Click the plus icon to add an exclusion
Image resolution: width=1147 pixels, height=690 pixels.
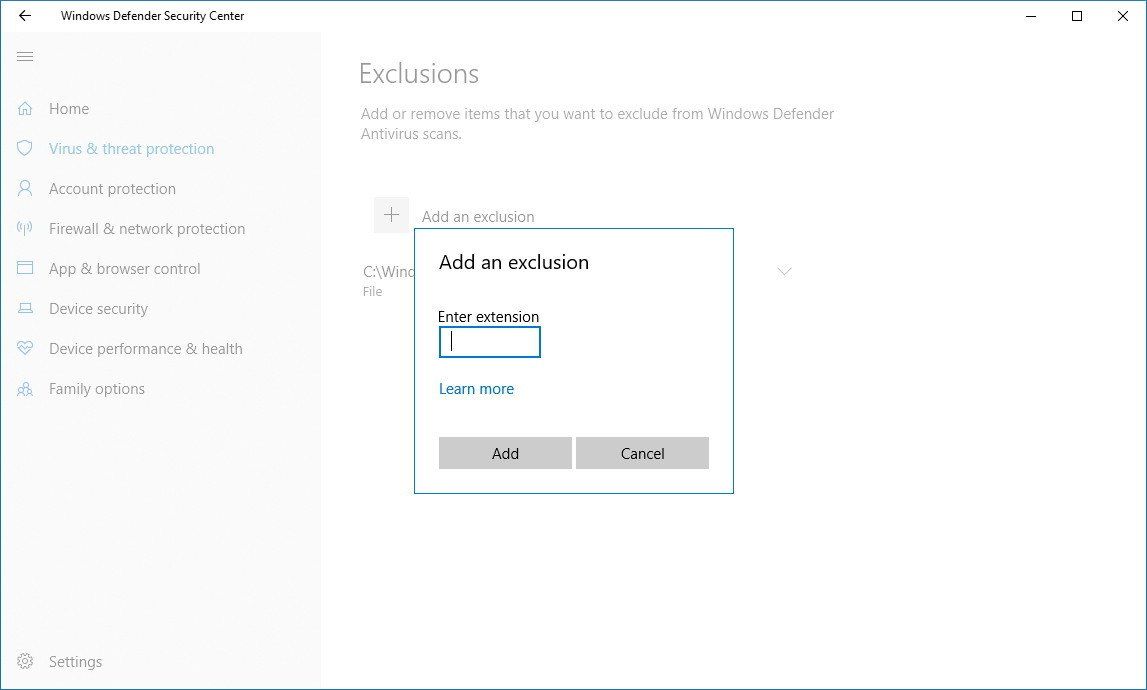coord(391,214)
